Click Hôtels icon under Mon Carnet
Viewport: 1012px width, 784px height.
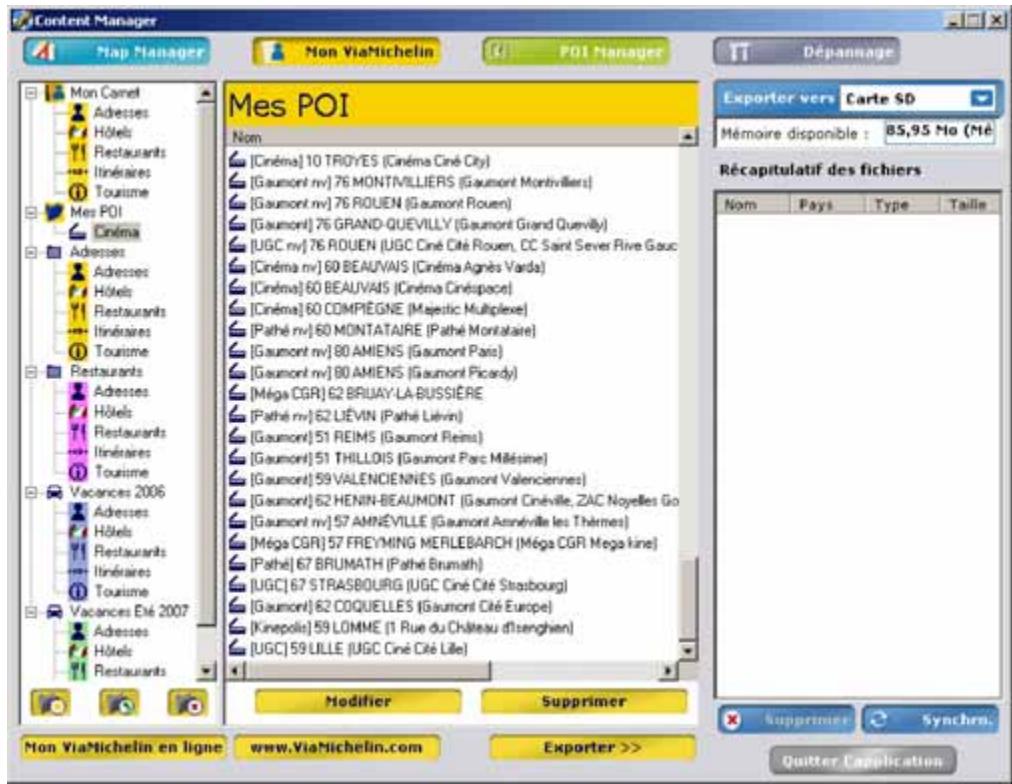point(78,133)
